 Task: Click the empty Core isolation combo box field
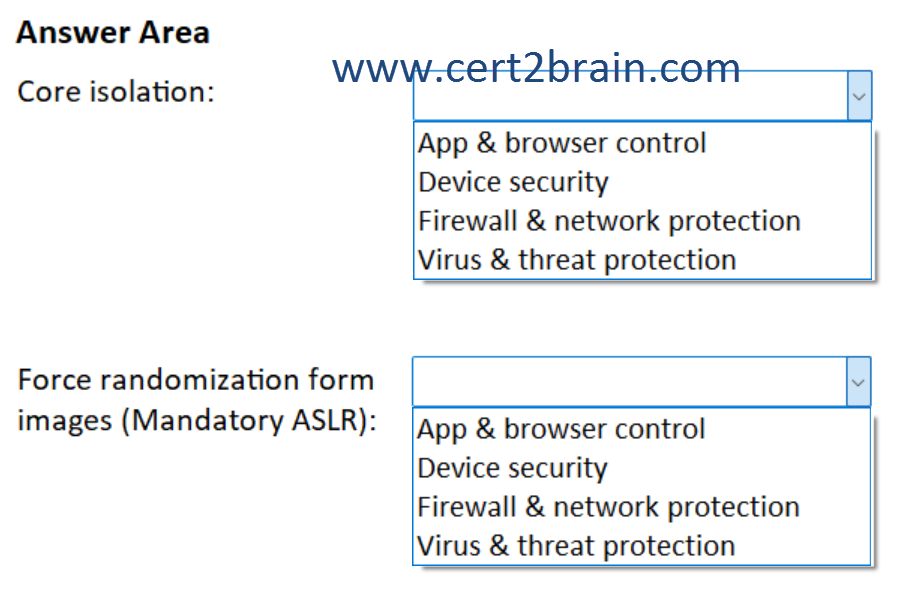(629, 101)
